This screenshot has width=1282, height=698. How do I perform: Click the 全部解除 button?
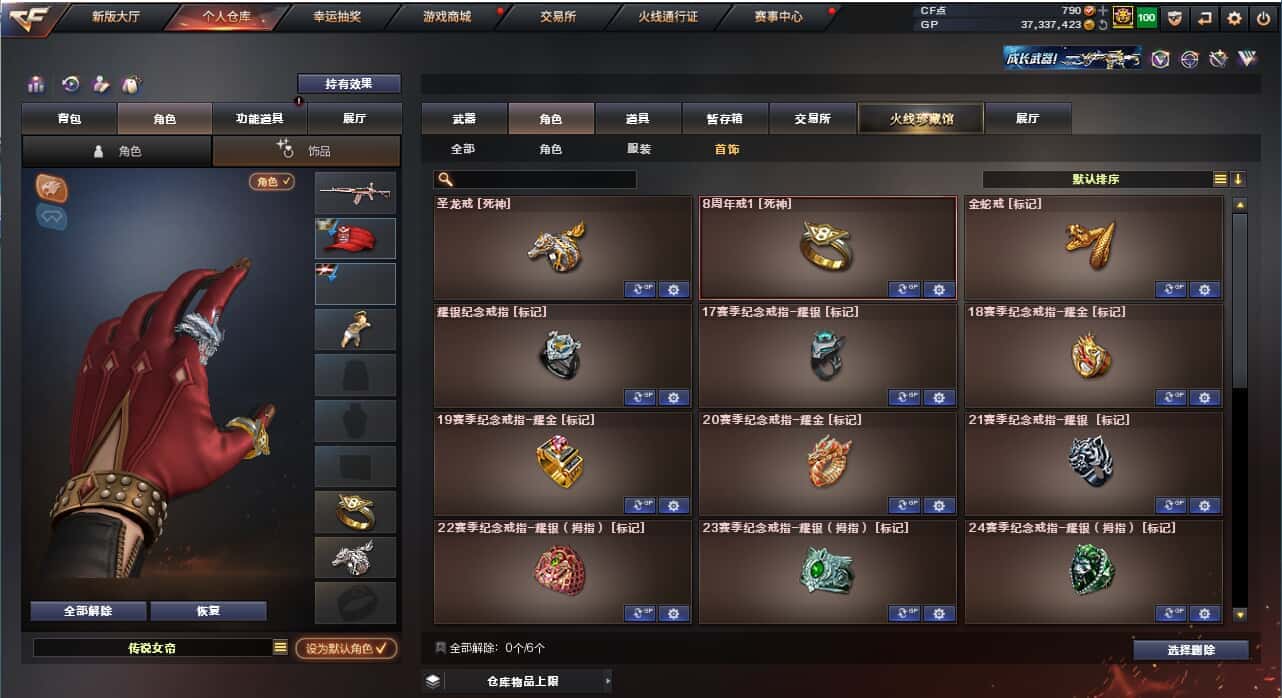point(88,611)
